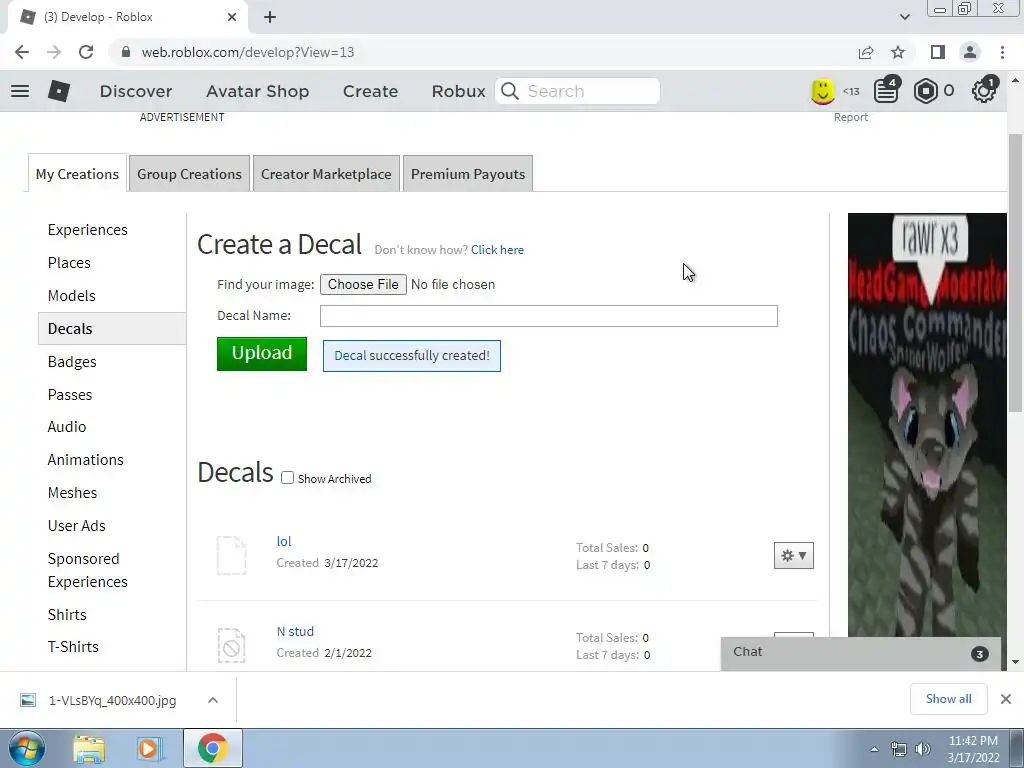This screenshot has width=1024, height=768.
Task: Select Models in the sidebar
Action: coord(71,295)
